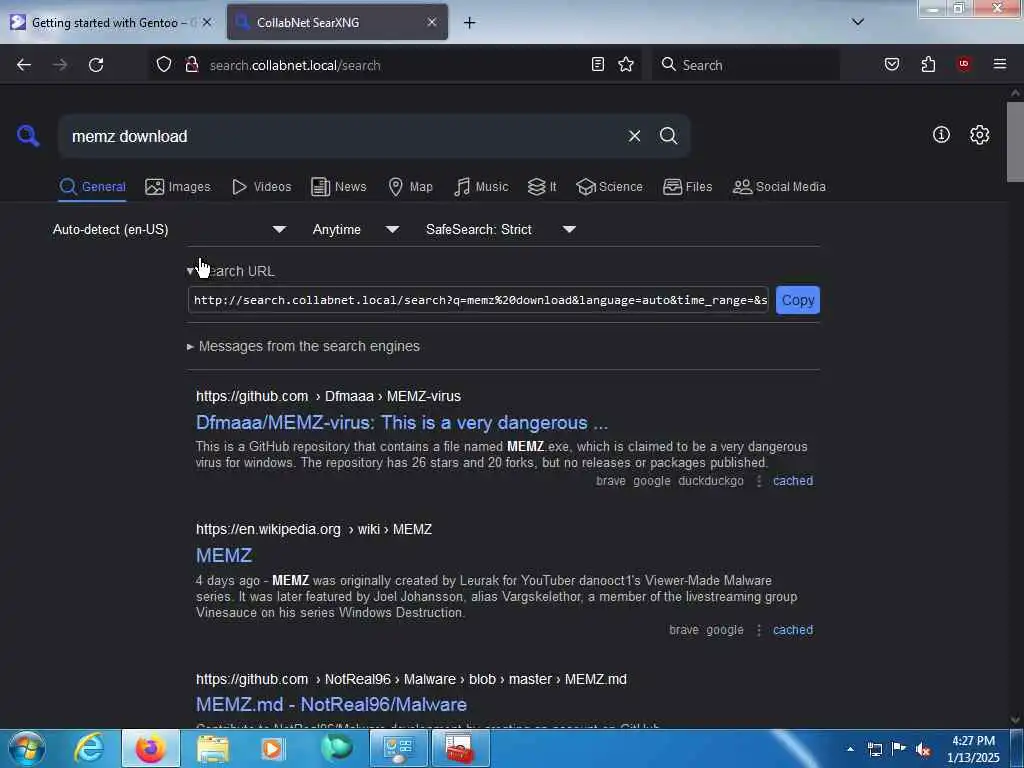1024x768 pixels.
Task: Open cached version of Dfmaaa/MEMZ-virus result
Action: 793,481
